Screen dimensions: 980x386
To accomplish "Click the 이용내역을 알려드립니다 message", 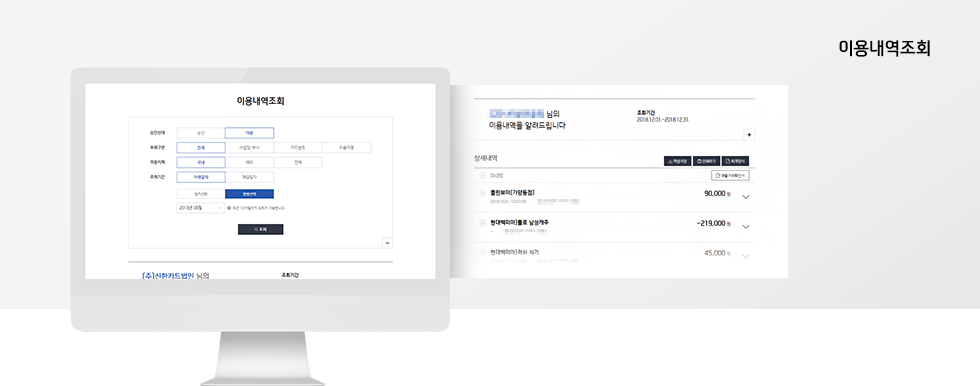I will click(x=527, y=125).
